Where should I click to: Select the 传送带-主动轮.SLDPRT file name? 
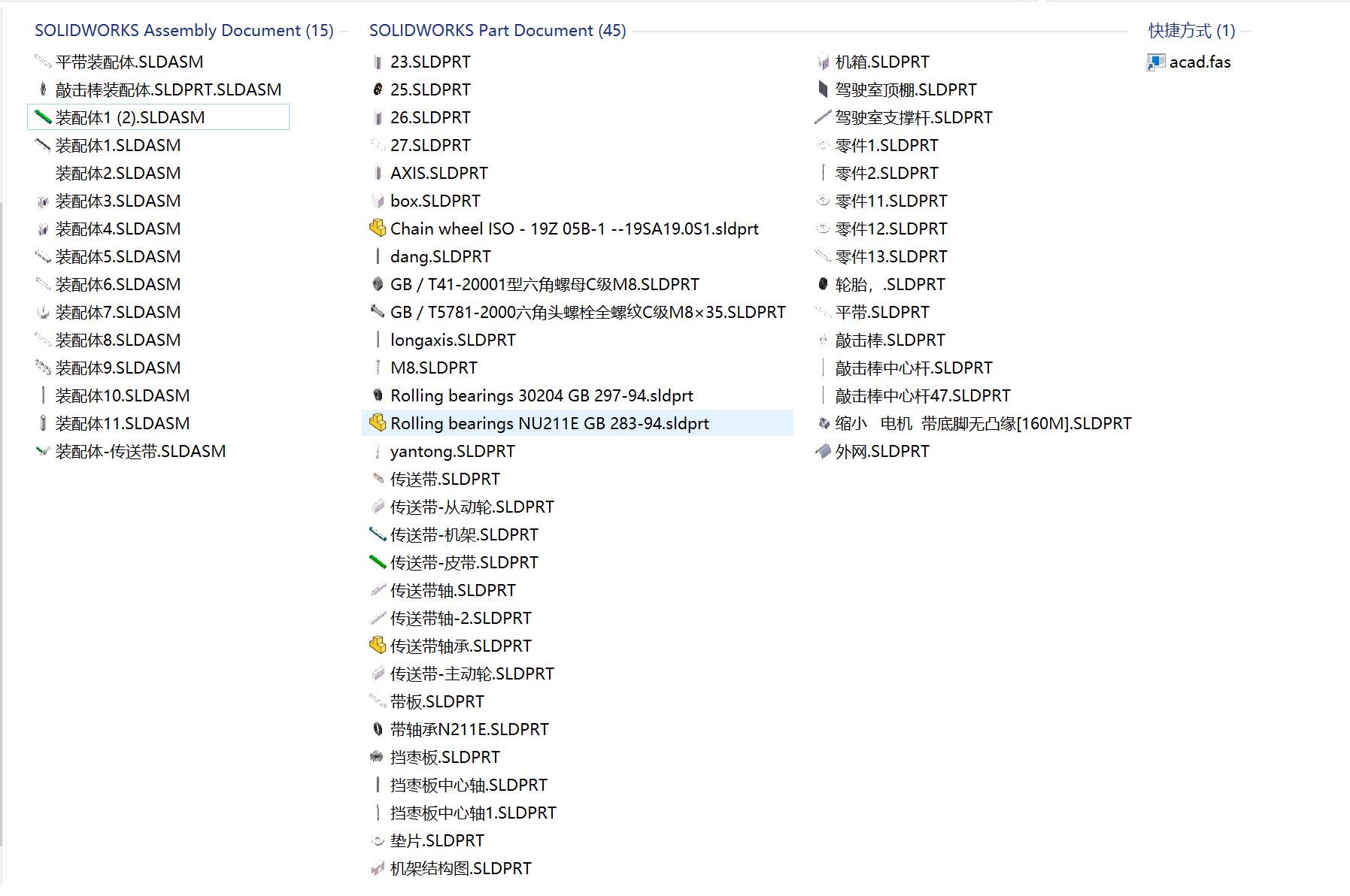click(472, 674)
